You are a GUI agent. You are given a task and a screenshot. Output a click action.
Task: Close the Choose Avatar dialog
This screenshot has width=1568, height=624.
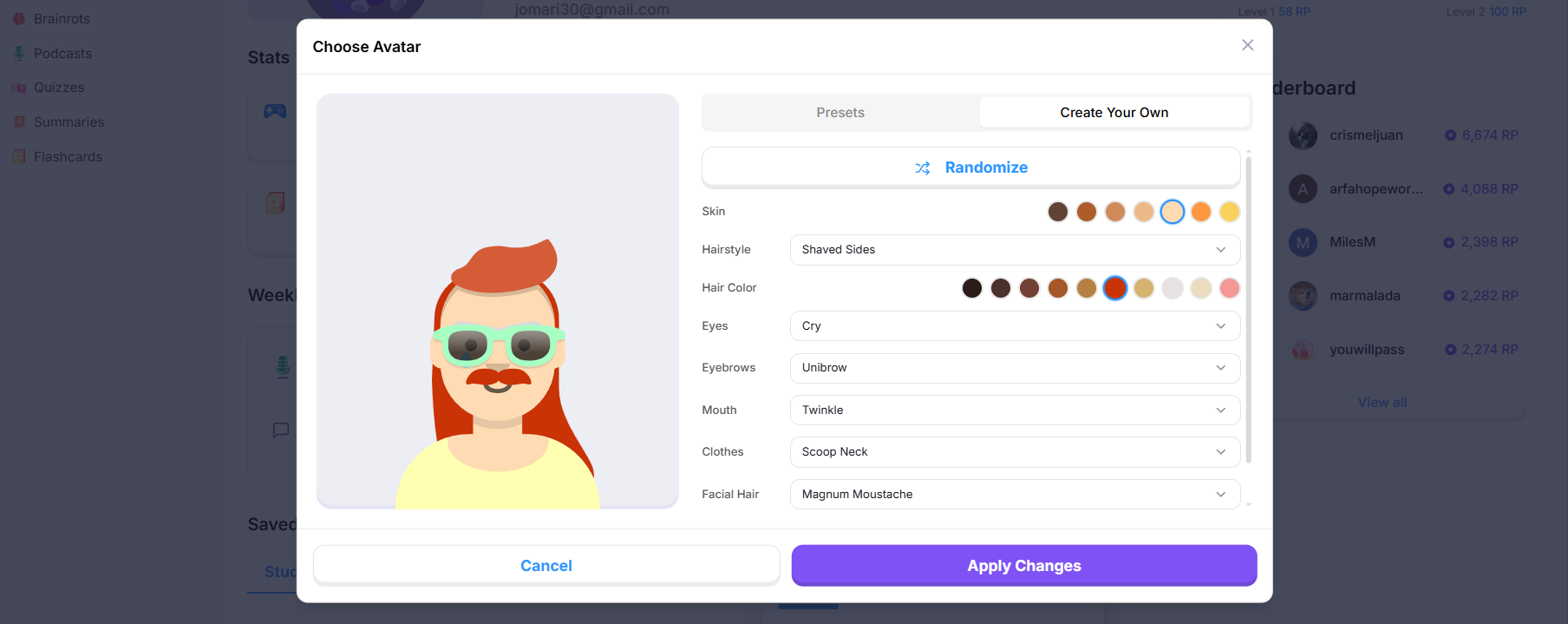click(x=1247, y=45)
